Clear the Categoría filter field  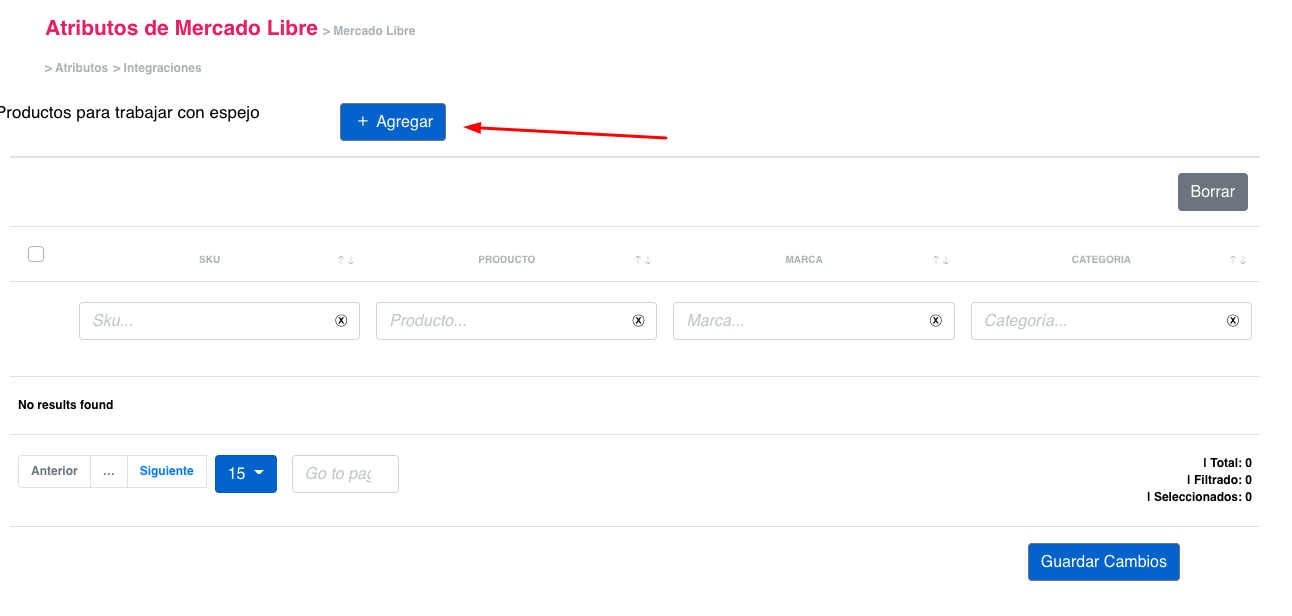tap(1233, 321)
